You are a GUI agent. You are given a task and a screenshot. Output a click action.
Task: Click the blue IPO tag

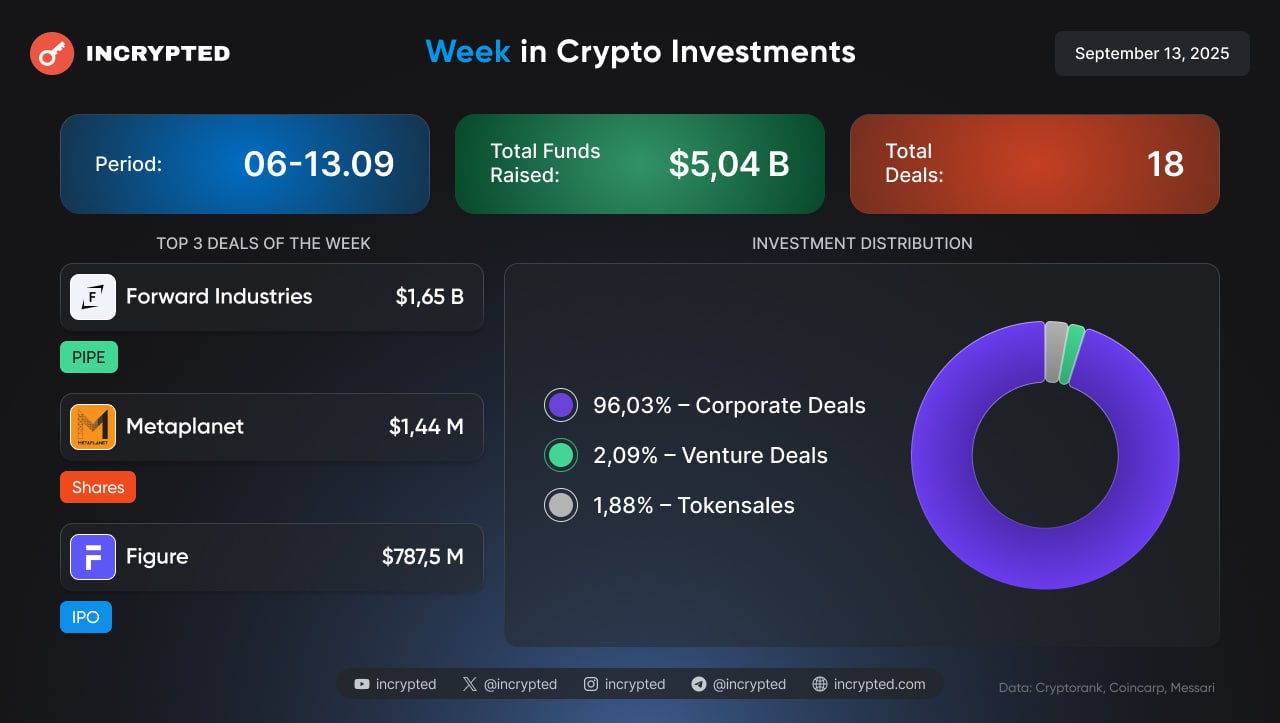(86, 617)
